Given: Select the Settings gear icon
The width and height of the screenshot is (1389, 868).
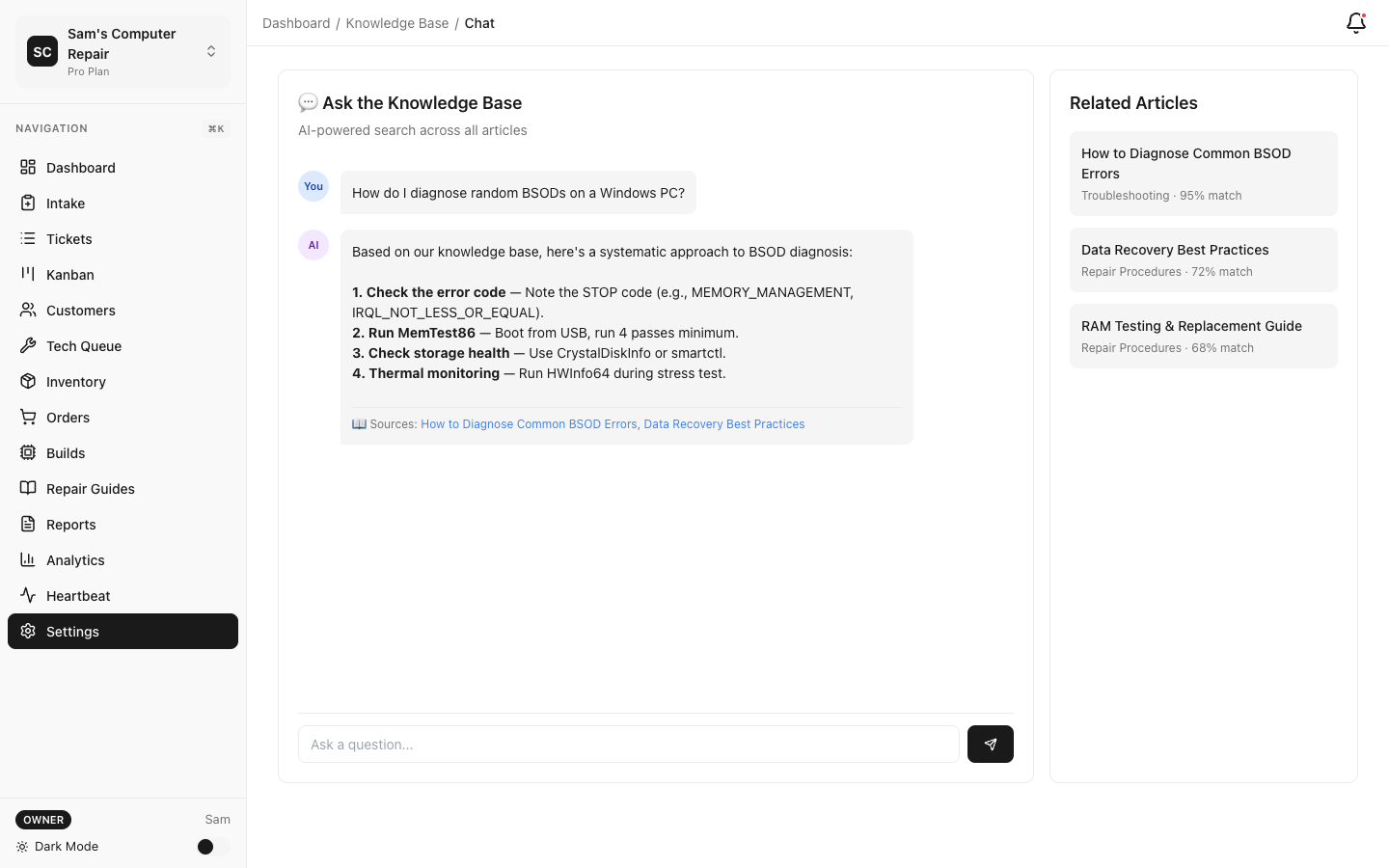Looking at the screenshot, I should pyautogui.click(x=26, y=631).
